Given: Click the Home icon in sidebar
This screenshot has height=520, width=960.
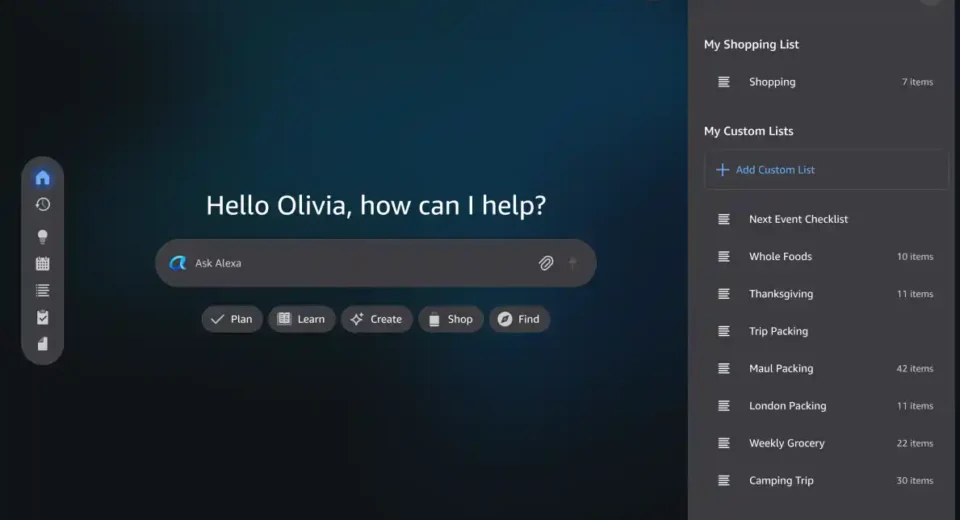Looking at the screenshot, I should (42, 178).
